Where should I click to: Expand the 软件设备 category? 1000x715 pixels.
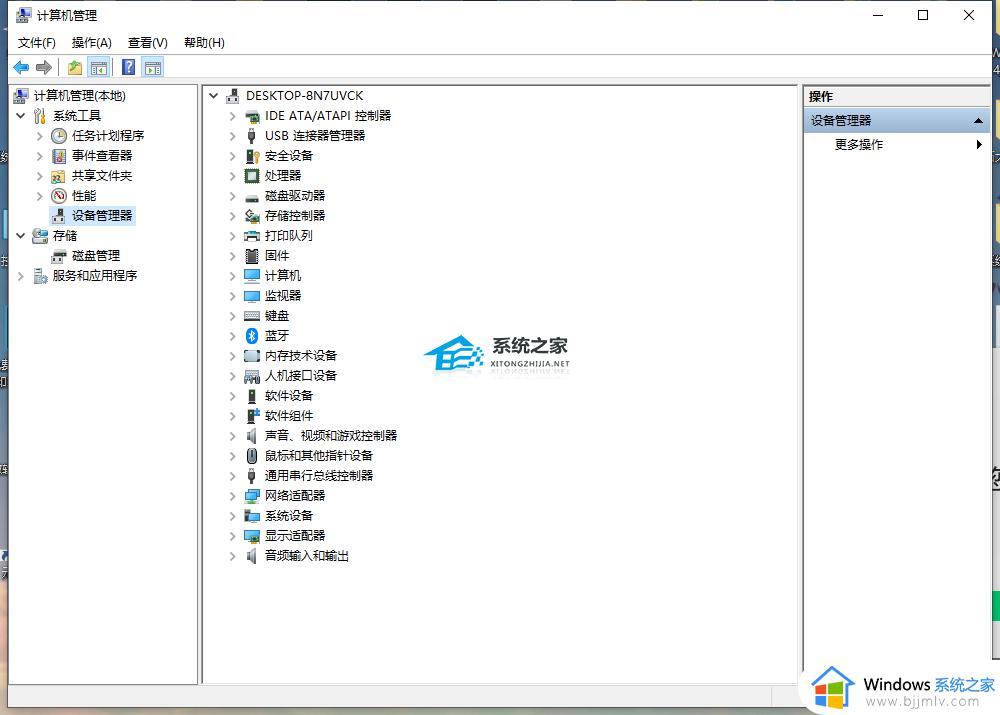click(x=233, y=396)
